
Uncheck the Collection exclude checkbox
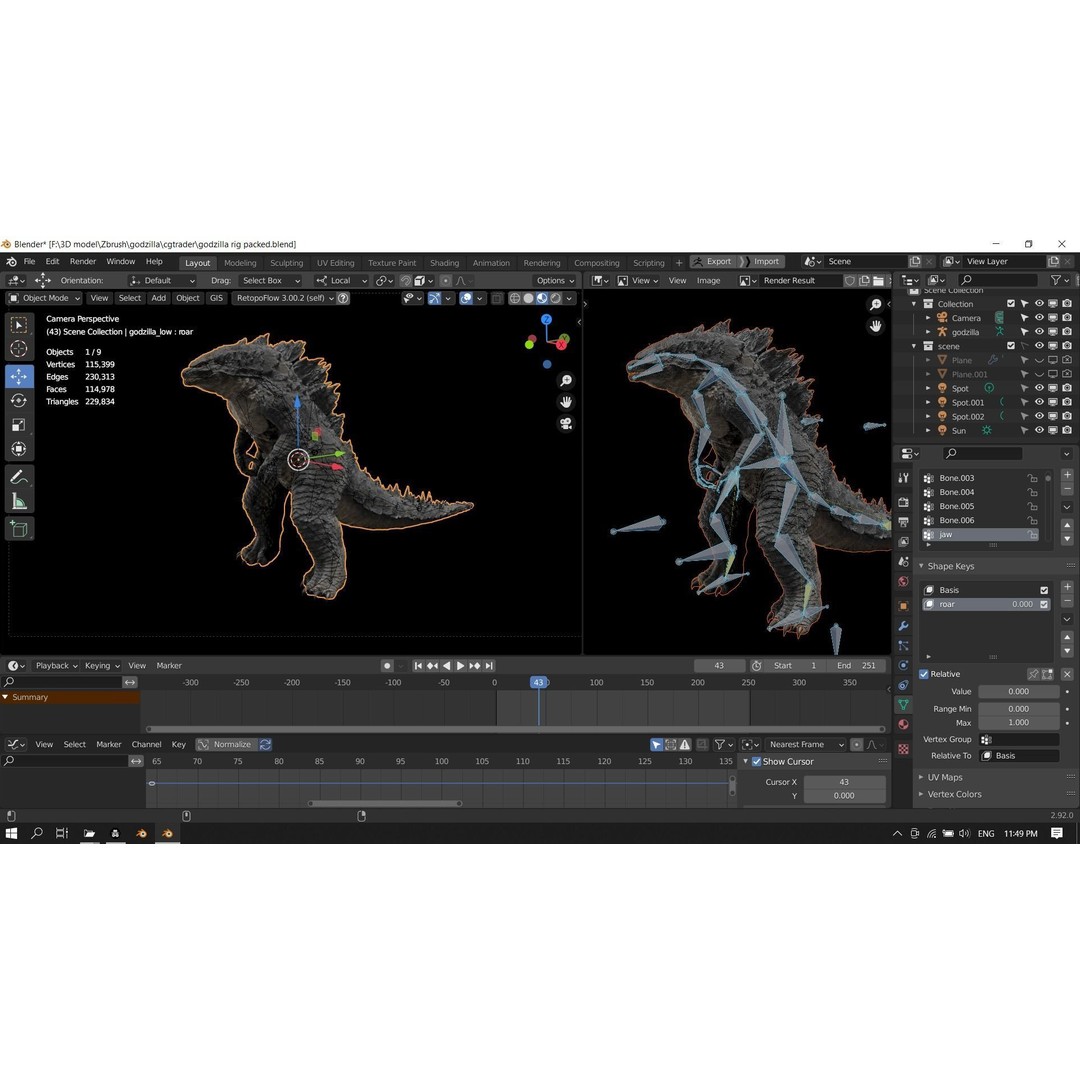pos(1010,304)
